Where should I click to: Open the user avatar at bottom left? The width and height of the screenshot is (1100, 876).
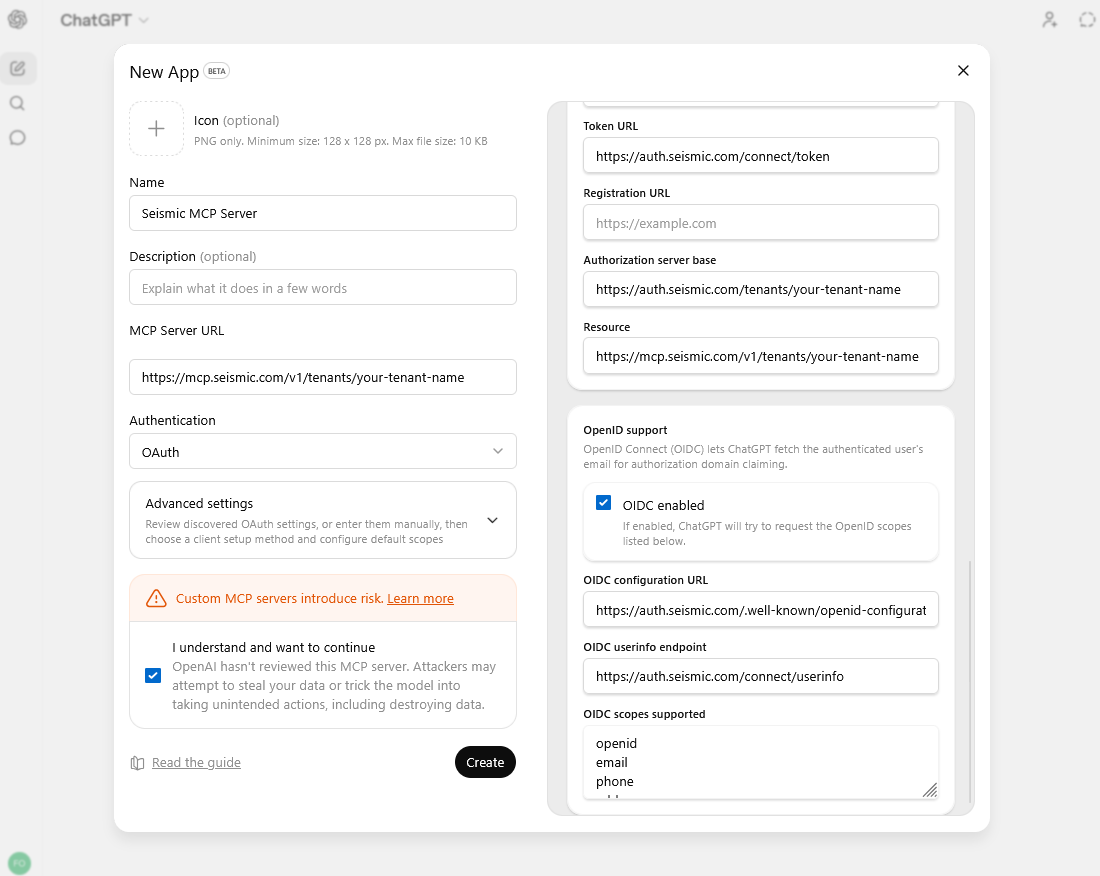pyautogui.click(x=19, y=863)
